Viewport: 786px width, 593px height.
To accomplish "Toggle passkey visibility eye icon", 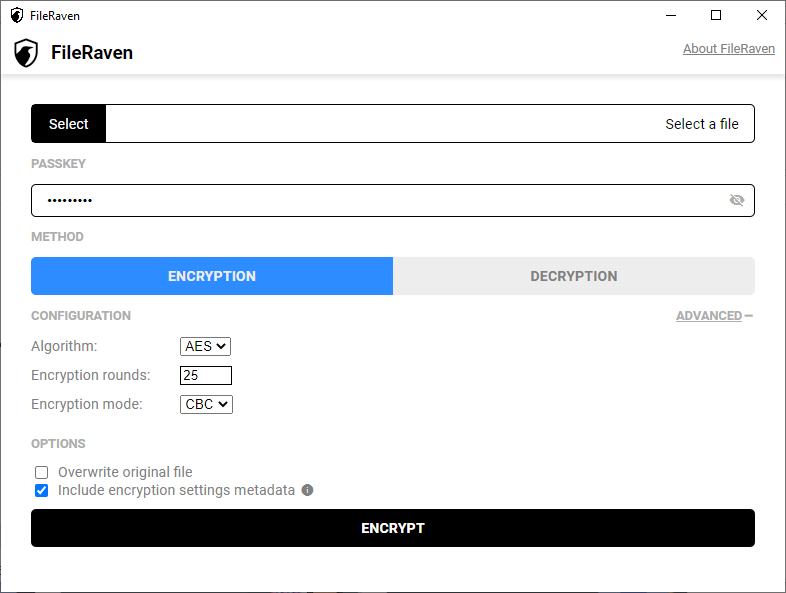I will [736, 201].
